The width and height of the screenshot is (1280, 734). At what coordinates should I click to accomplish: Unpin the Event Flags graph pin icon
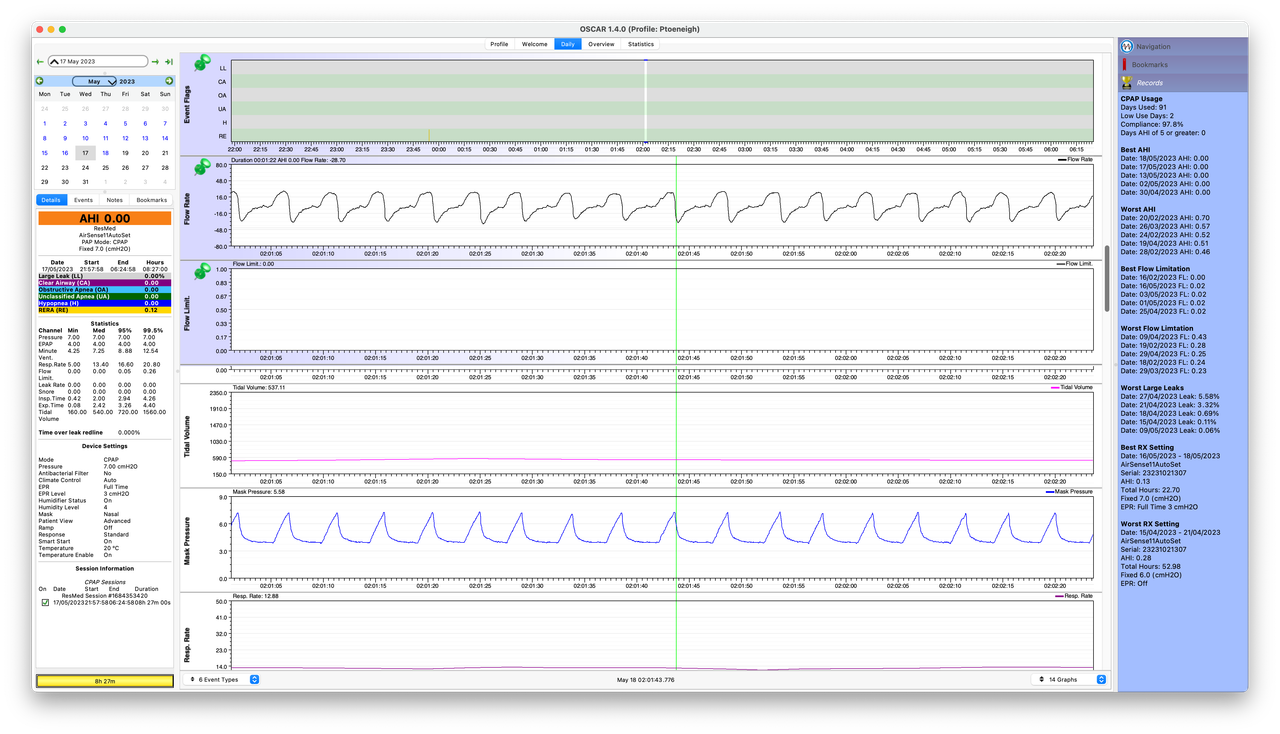point(203,63)
